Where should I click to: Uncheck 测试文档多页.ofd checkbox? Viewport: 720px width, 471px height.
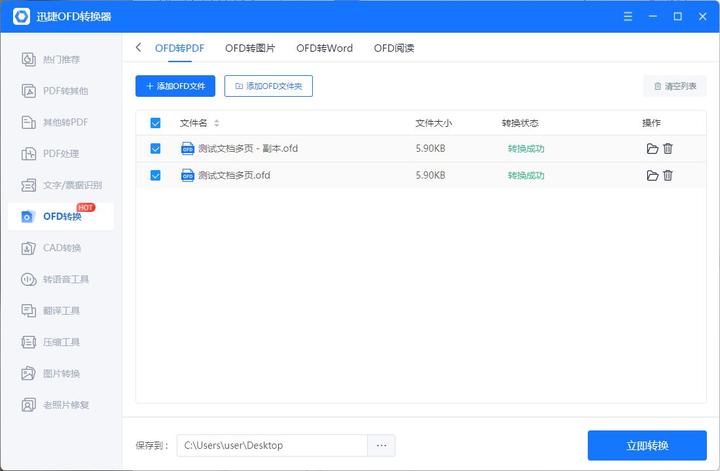coord(155,175)
